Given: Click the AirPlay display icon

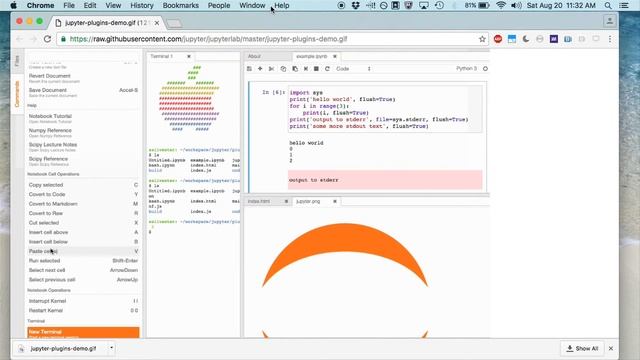Looking at the screenshot, I should click(424, 5).
